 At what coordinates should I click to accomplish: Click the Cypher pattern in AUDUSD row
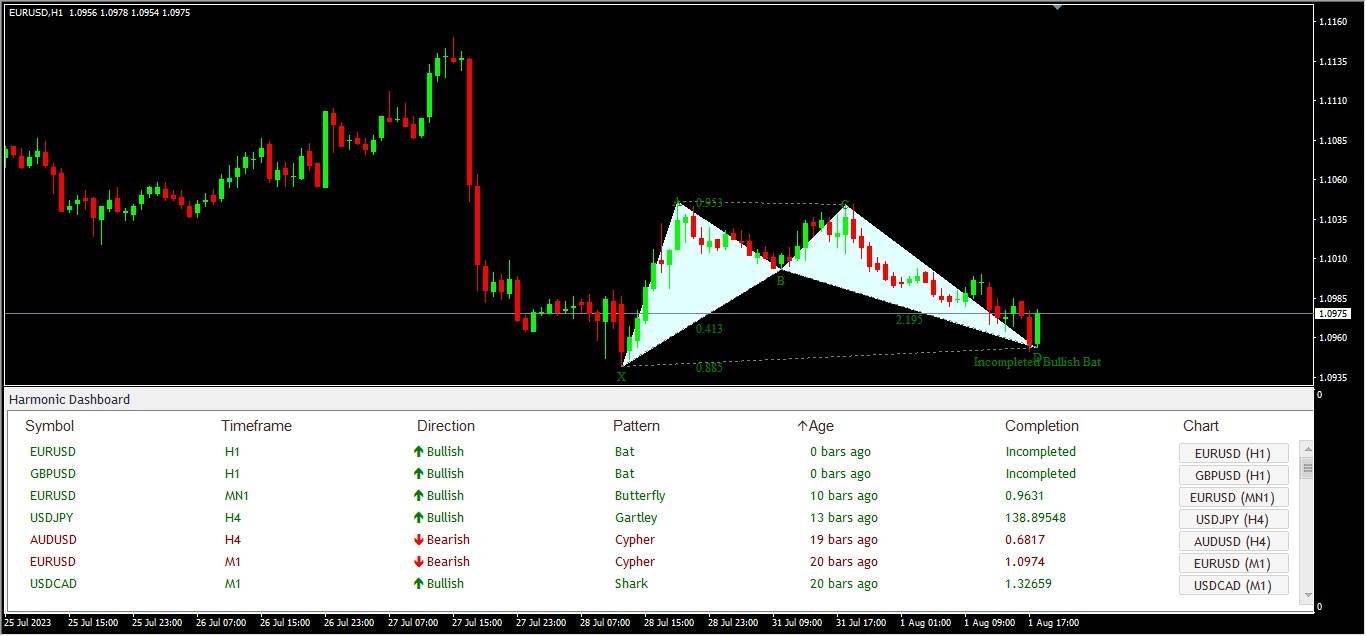click(x=635, y=540)
